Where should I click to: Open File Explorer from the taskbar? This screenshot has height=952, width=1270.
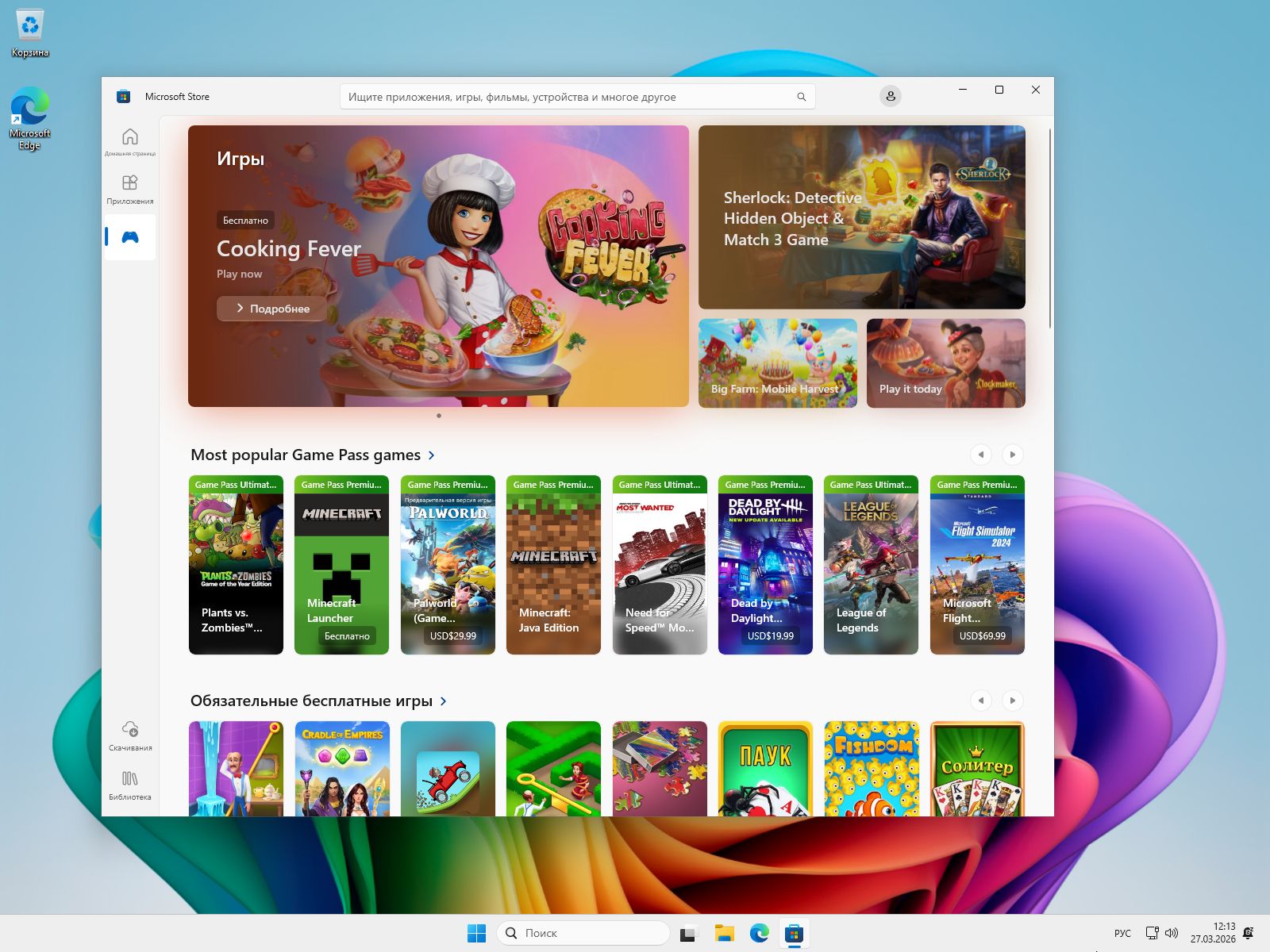[x=724, y=933]
